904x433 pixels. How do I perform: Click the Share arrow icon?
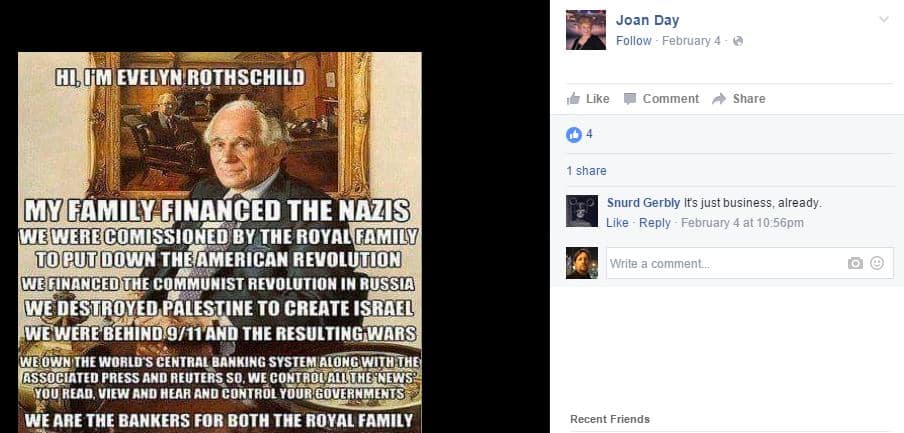pyautogui.click(x=719, y=99)
